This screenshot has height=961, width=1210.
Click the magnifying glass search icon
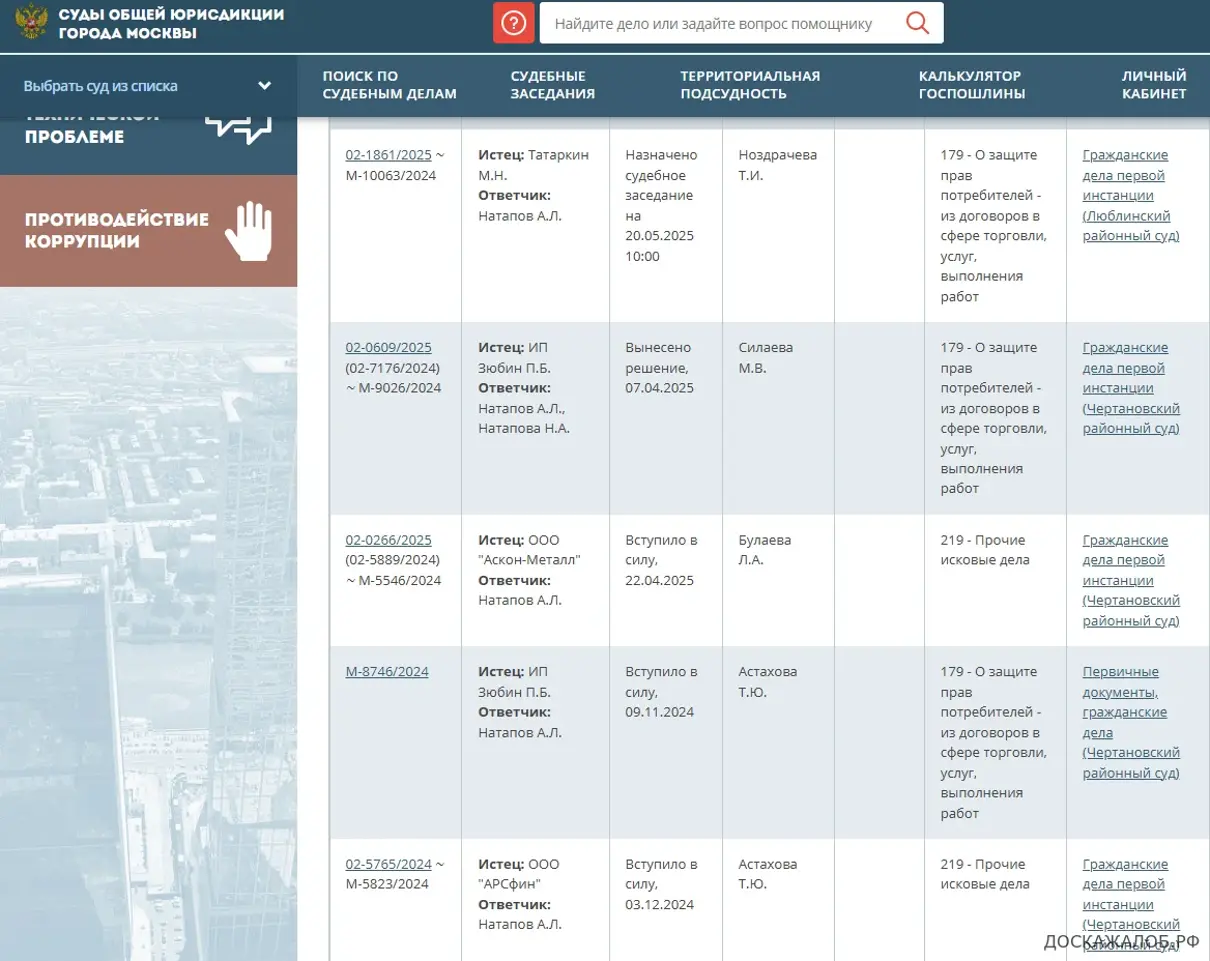(917, 23)
